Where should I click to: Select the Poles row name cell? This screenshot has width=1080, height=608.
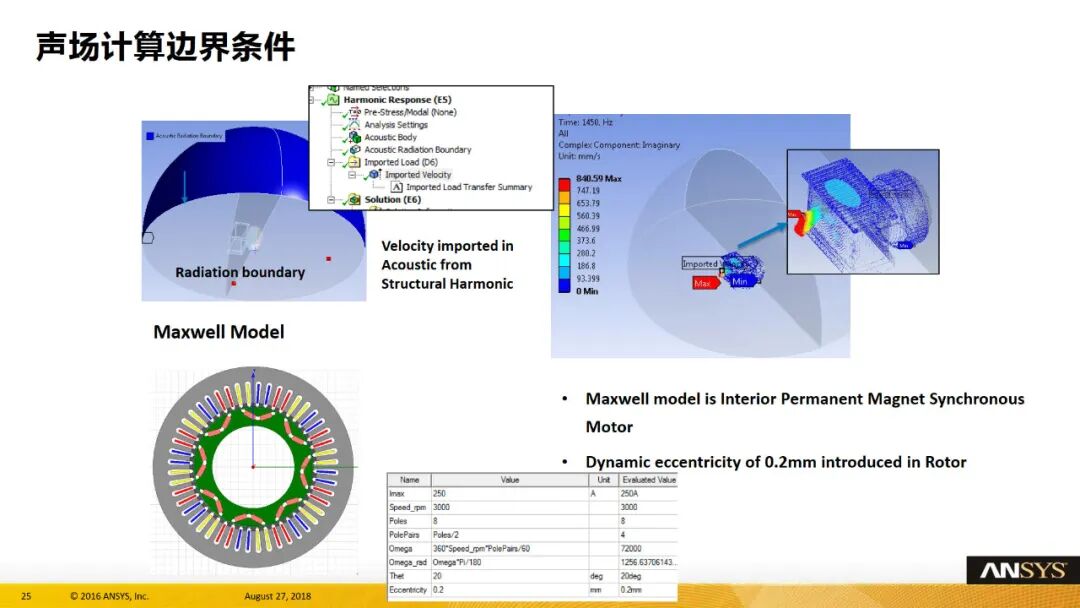coord(410,521)
